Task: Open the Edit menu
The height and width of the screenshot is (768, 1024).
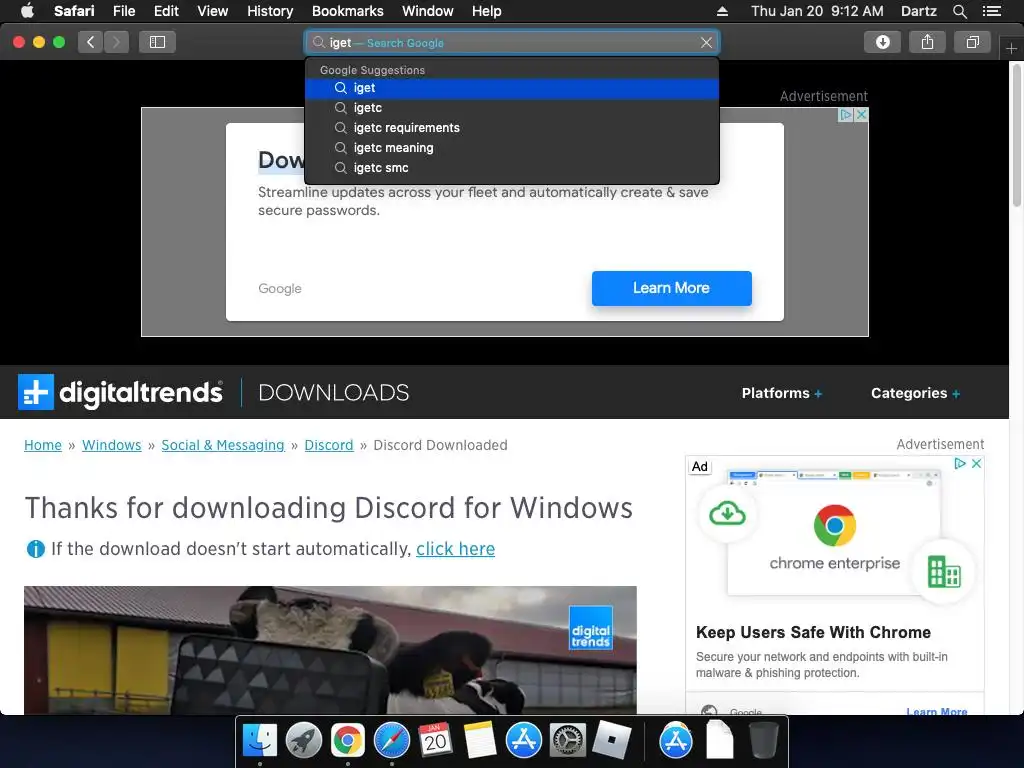Action: [x=166, y=11]
